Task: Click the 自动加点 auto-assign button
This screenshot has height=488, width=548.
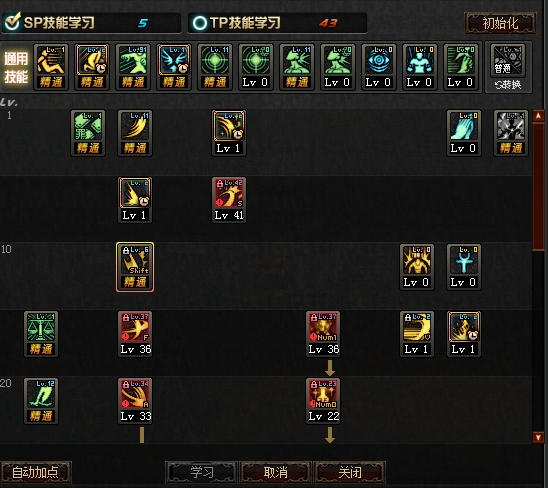Action: point(35,472)
